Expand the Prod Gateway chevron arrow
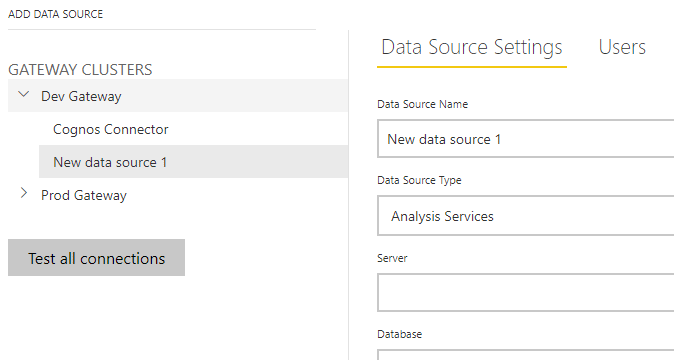Image resolution: width=674 pixels, height=360 pixels. (24, 193)
